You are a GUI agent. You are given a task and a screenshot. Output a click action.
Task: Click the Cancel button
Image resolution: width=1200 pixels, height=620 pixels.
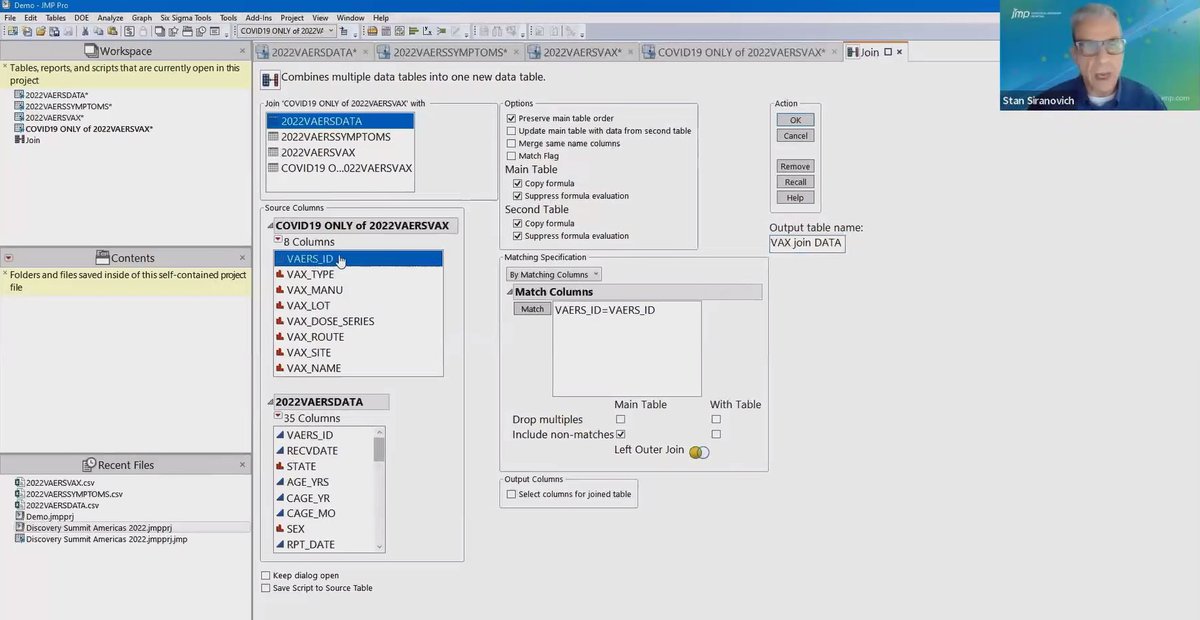click(x=796, y=136)
